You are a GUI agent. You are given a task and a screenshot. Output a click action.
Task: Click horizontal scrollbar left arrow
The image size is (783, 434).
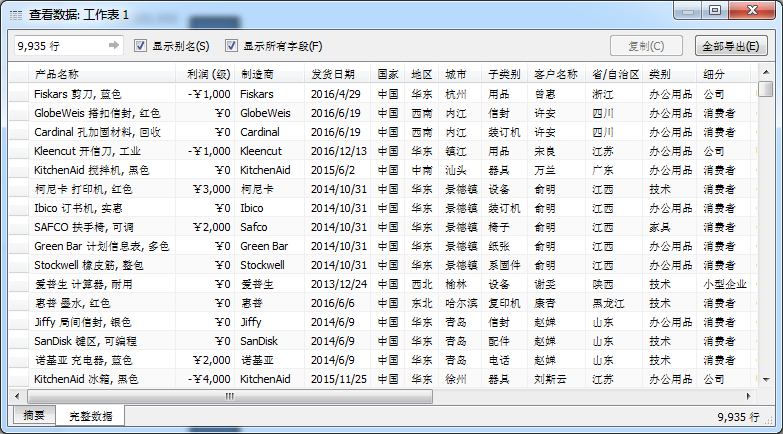coord(17,397)
